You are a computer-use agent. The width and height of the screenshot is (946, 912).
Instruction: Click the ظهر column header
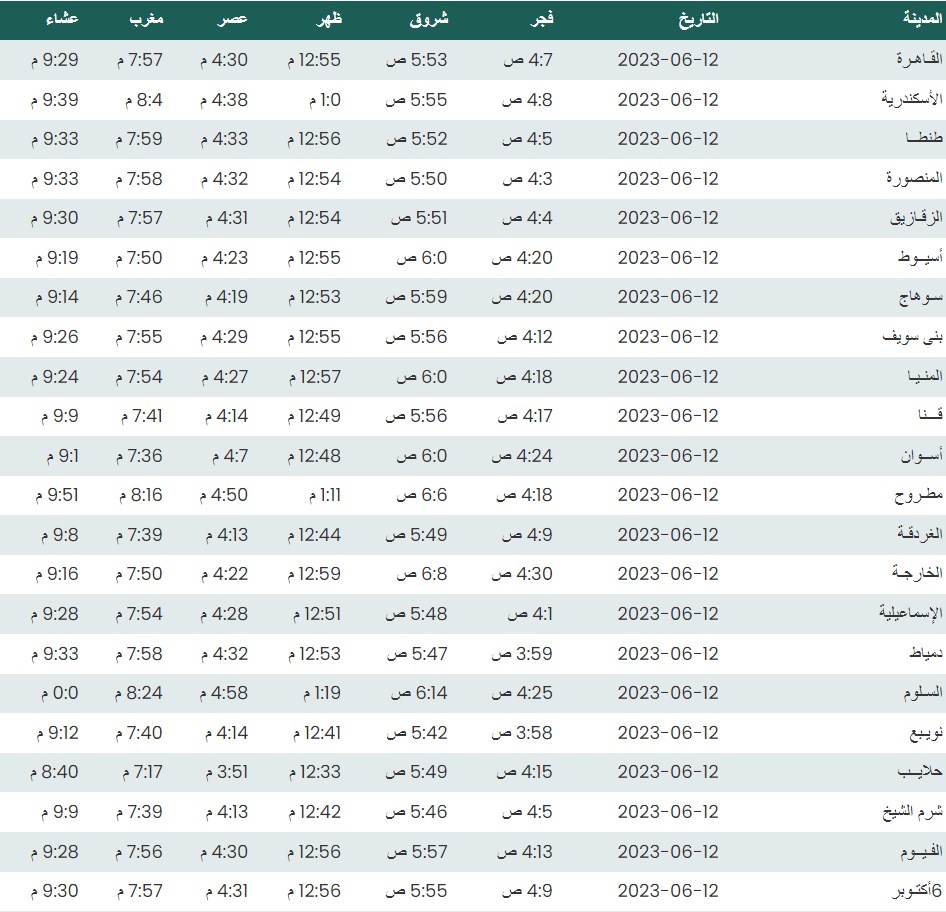[x=326, y=20]
